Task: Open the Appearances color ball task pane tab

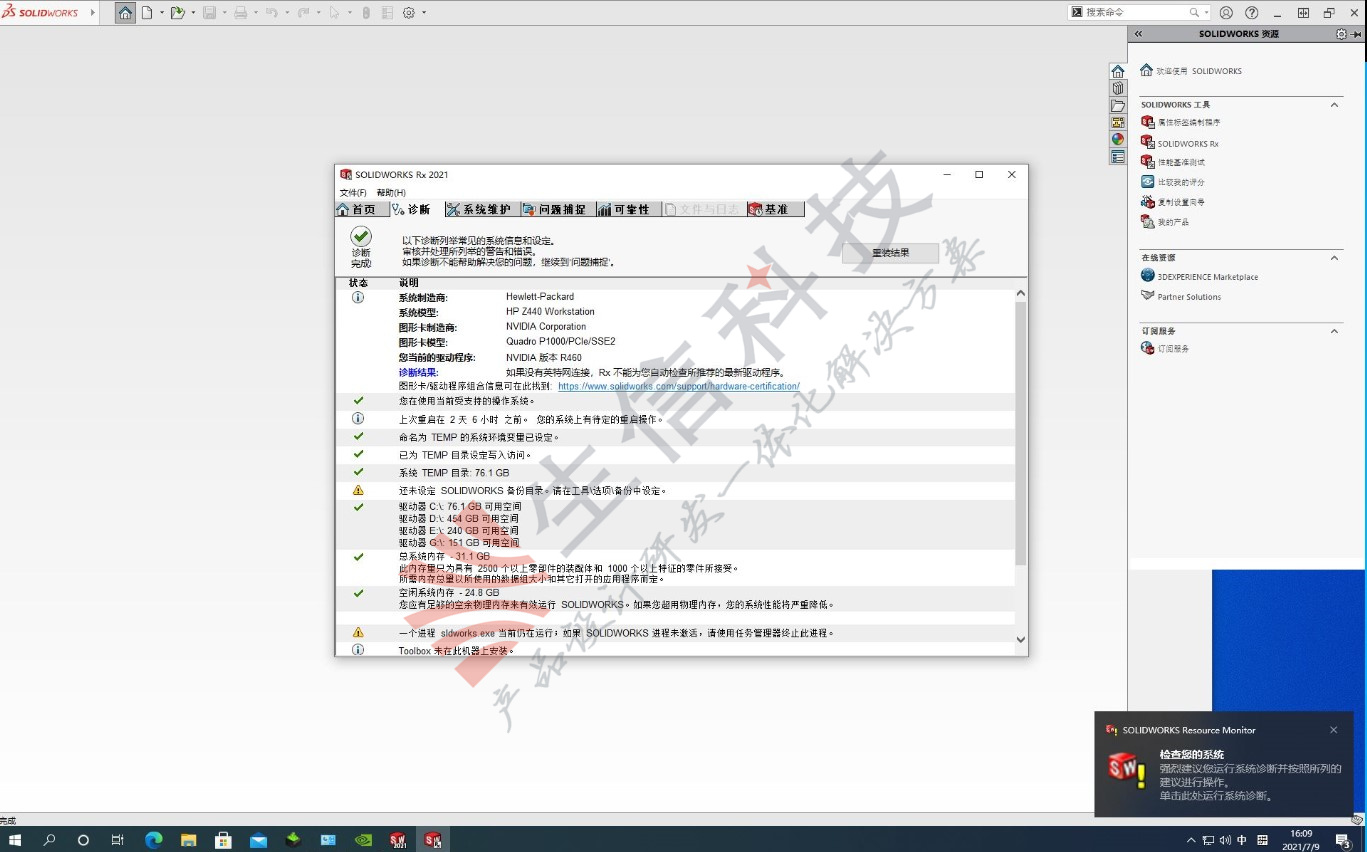Action: tap(1118, 139)
